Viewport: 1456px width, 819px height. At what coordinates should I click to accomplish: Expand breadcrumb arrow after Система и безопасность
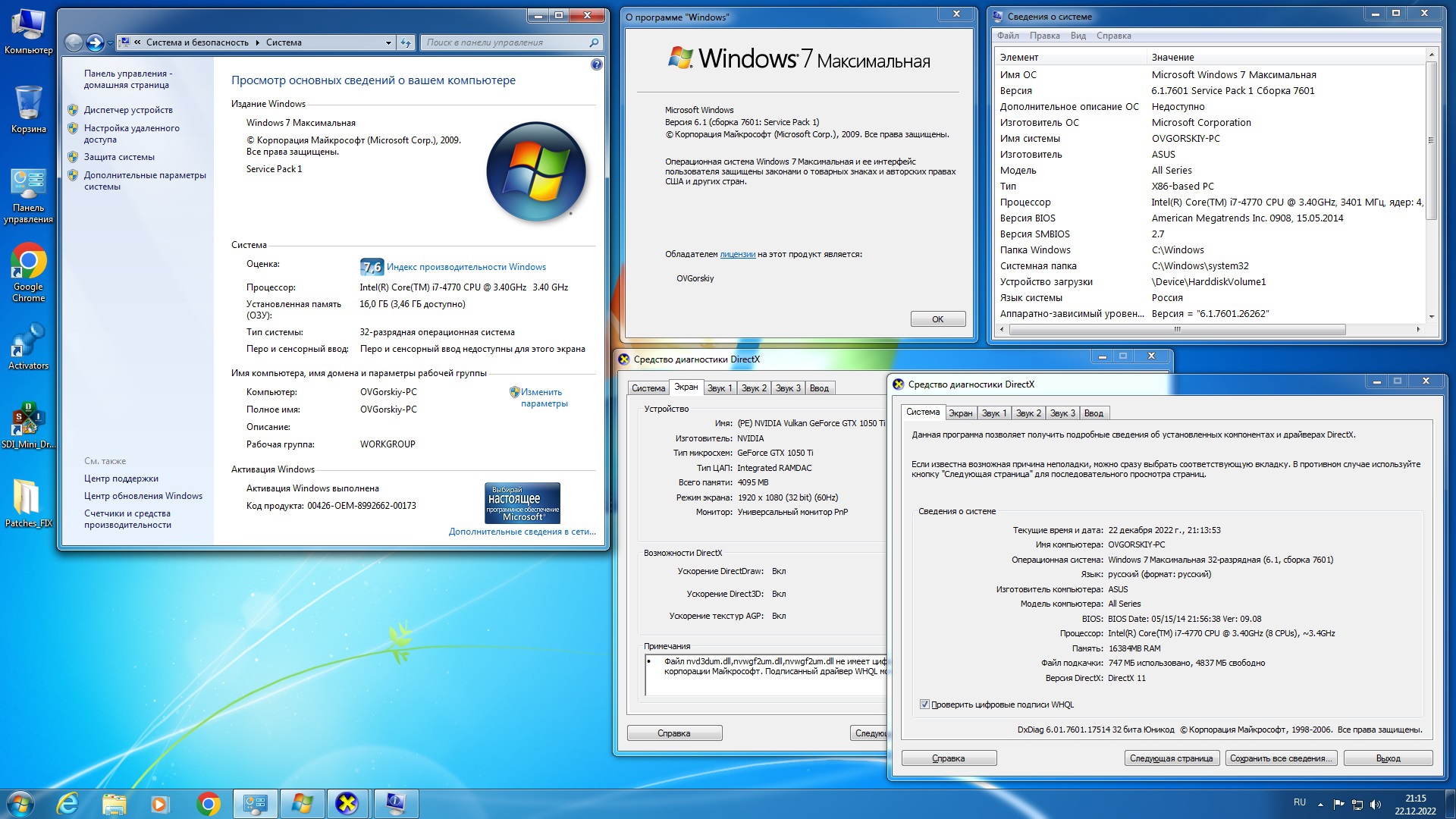[x=258, y=42]
